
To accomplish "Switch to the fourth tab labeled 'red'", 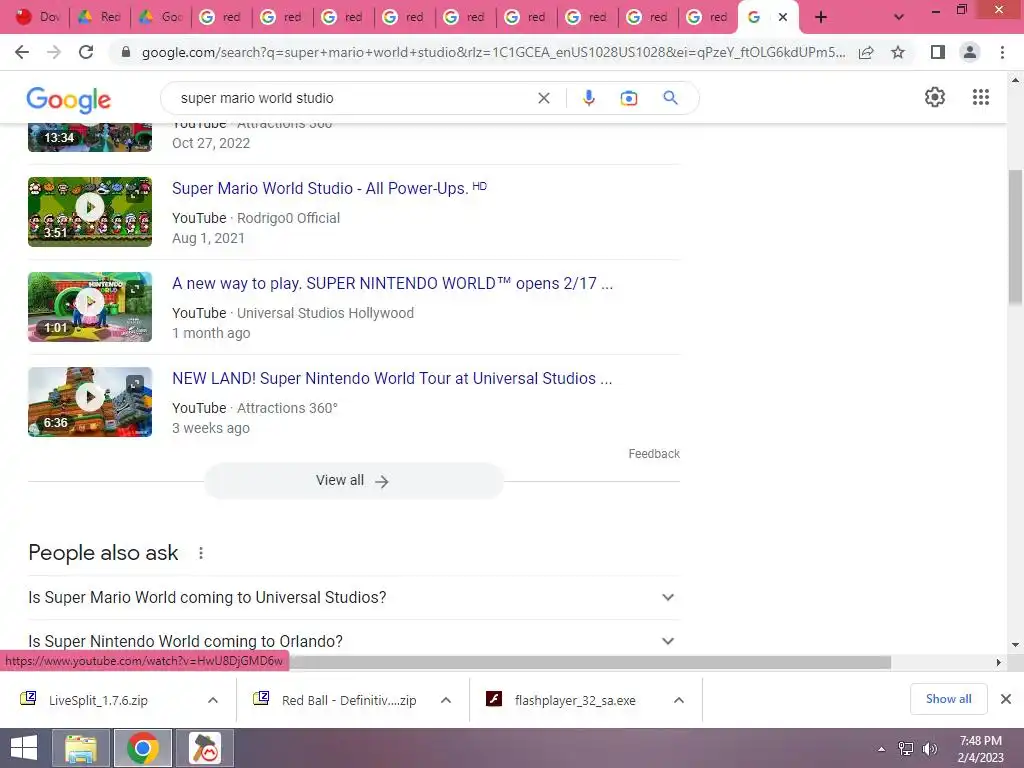I will pyautogui.click(x=403, y=17).
